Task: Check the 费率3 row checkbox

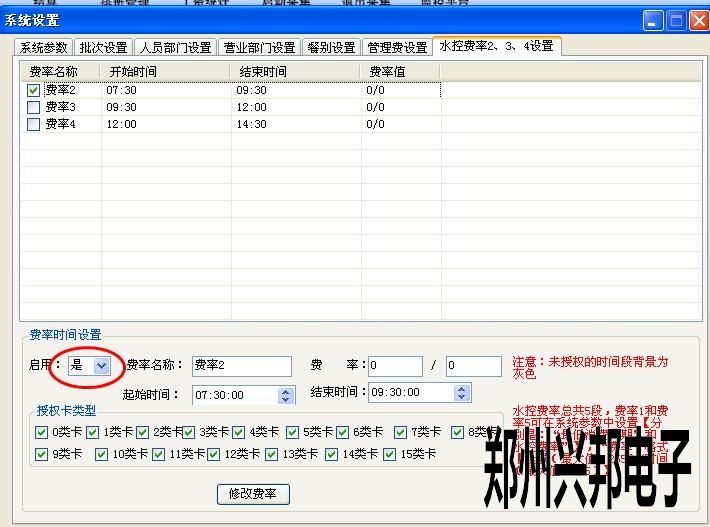Action: [x=34, y=107]
